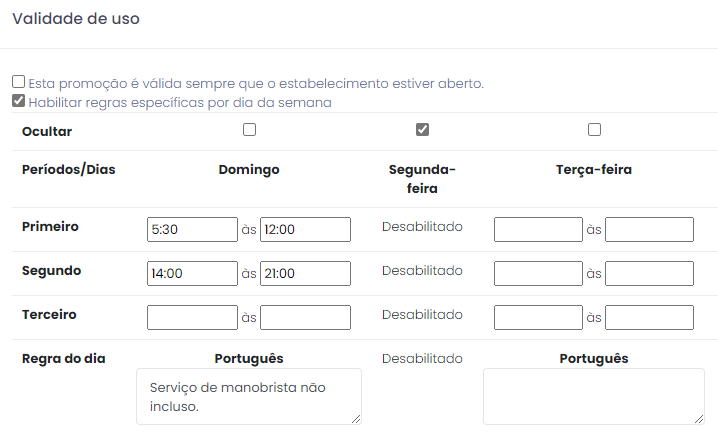Focus Terça-feira Terceiro end time field
The height and width of the screenshot is (447, 718).
(x=649, y=317)
